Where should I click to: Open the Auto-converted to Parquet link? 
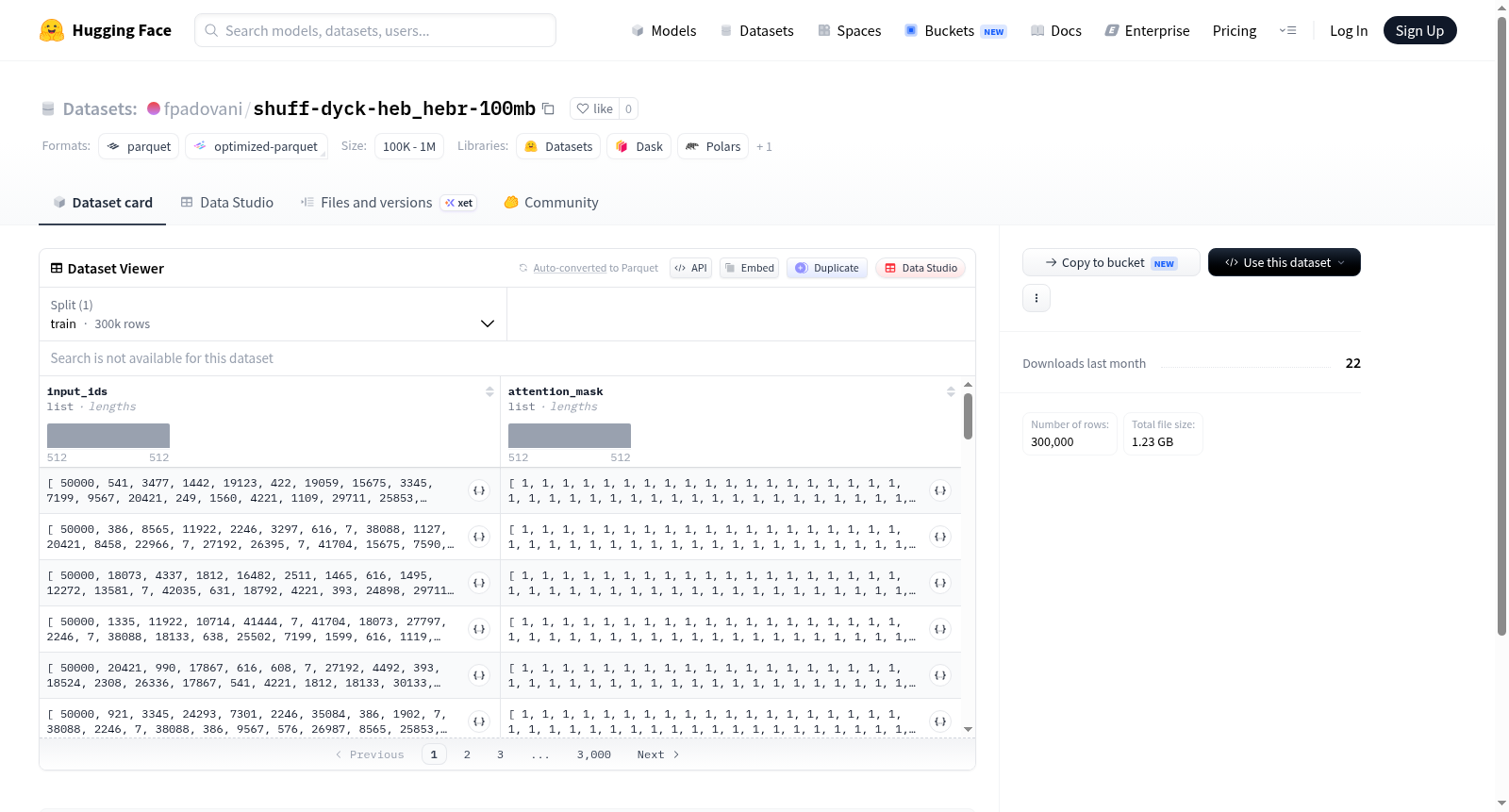pos(570,268)
